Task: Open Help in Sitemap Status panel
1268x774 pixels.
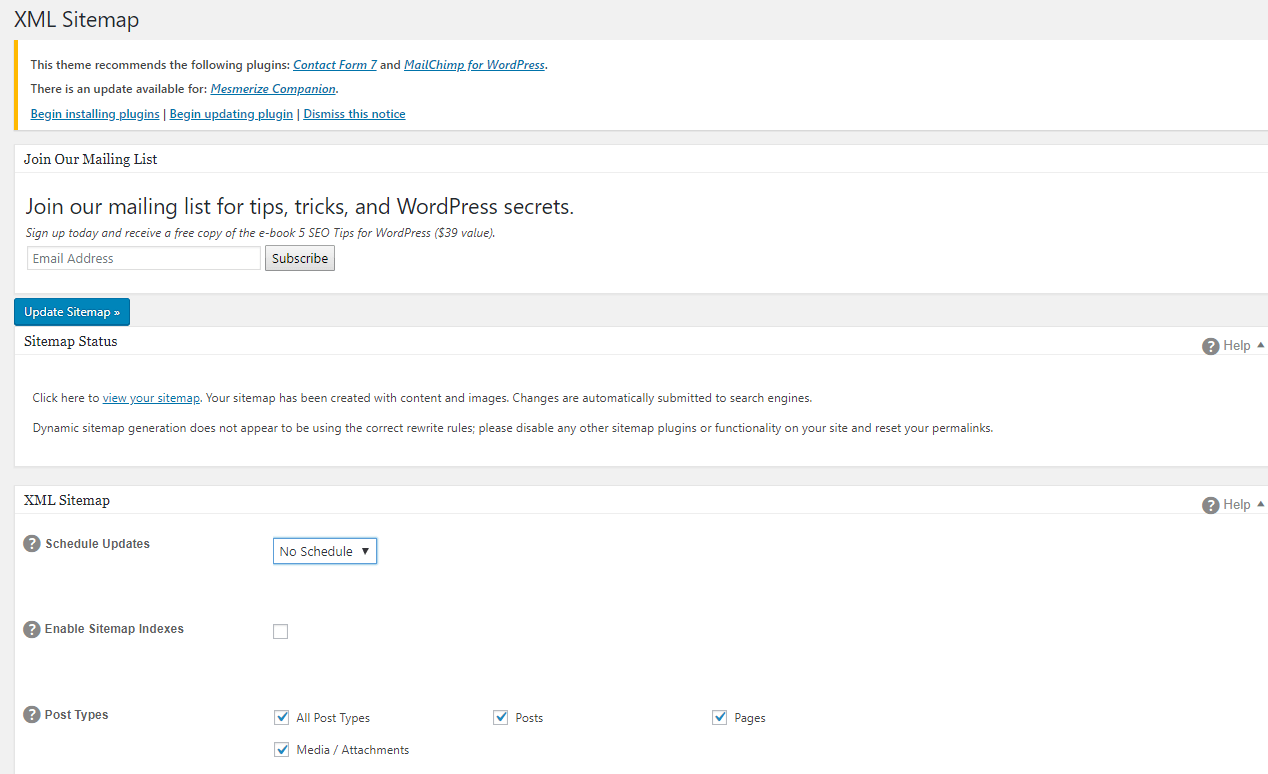Action: 1227,346
